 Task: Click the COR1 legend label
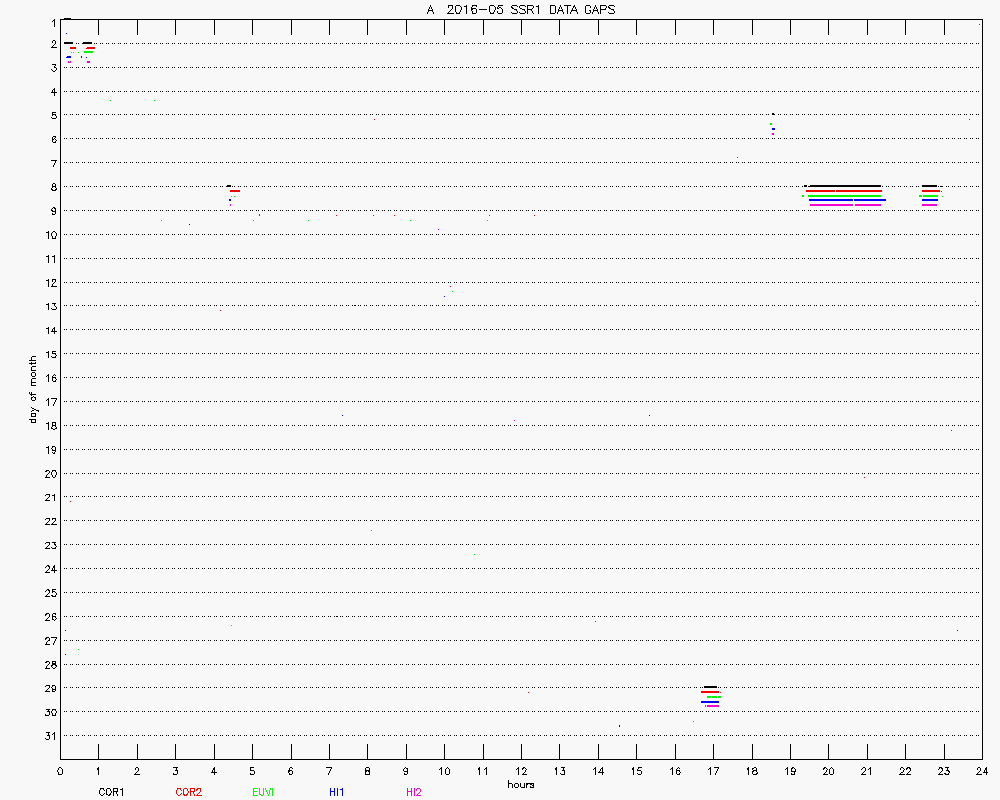(x=111, y=792)
